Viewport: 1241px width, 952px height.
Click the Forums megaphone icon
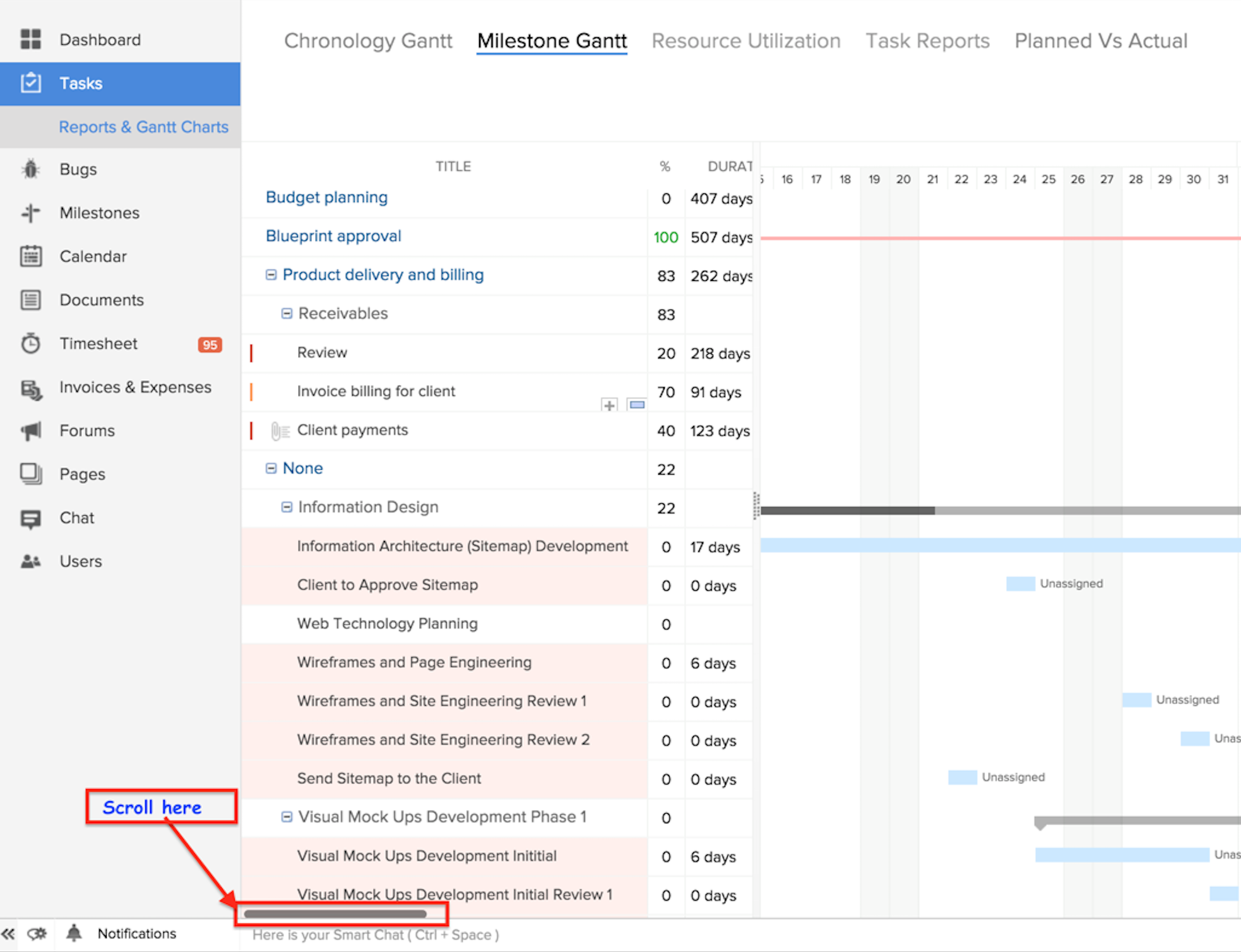(28, 430)
